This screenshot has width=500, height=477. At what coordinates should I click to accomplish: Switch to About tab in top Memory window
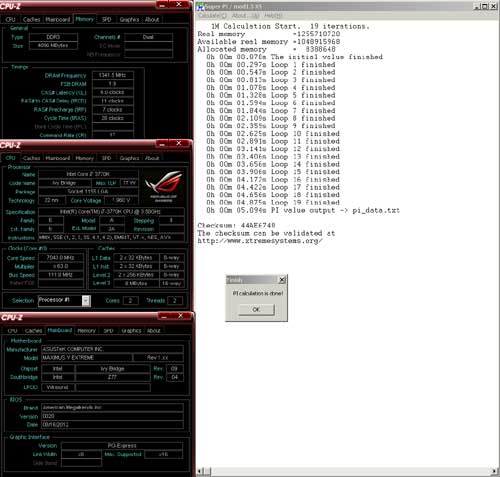[152, 19]
